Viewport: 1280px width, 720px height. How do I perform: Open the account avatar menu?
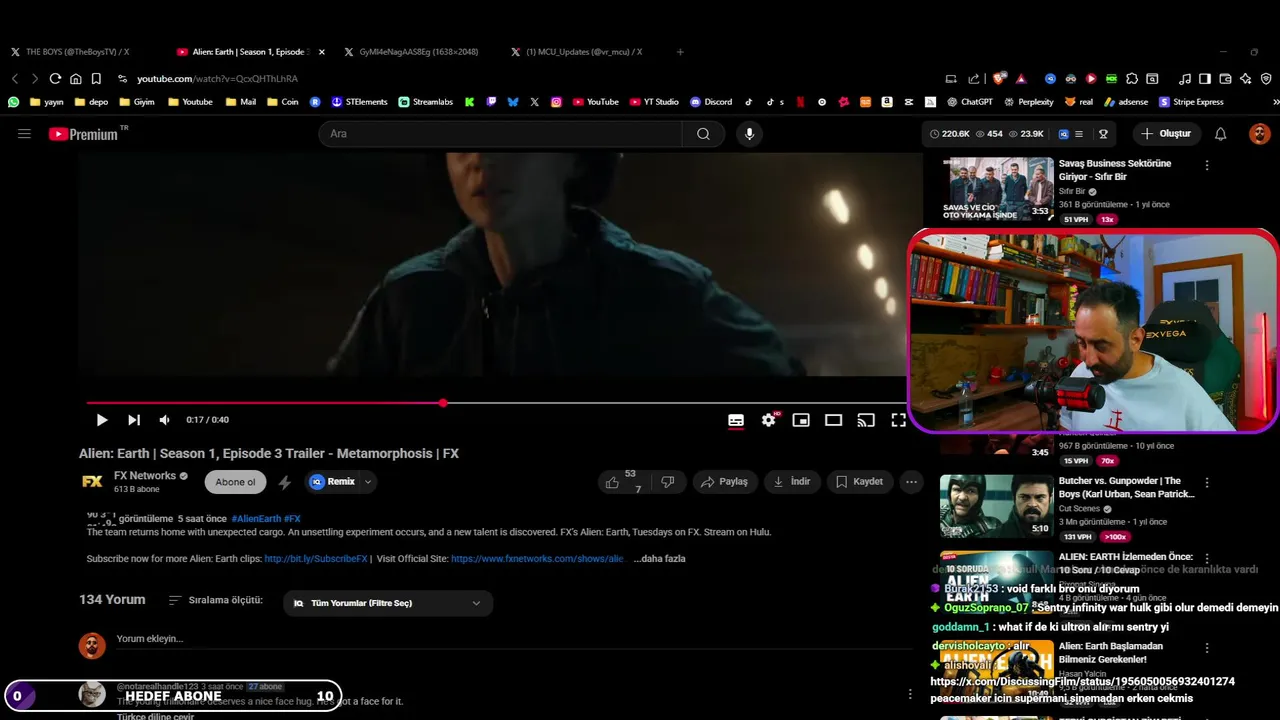pos(1260,134)
